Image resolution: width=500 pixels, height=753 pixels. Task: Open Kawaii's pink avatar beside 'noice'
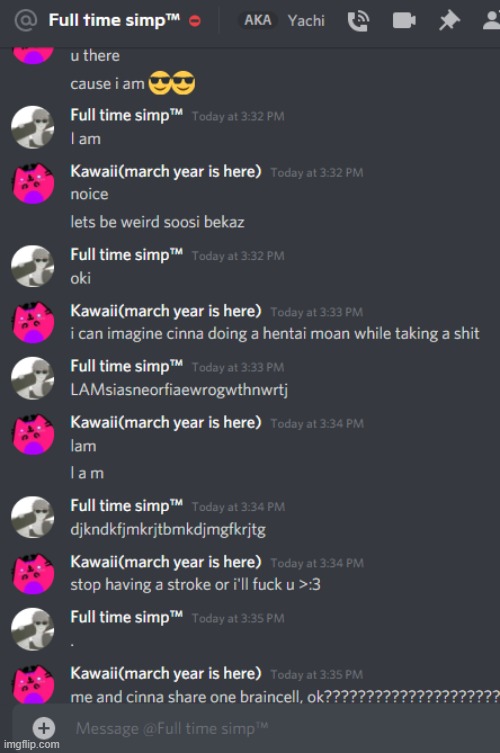coord(33,183)
